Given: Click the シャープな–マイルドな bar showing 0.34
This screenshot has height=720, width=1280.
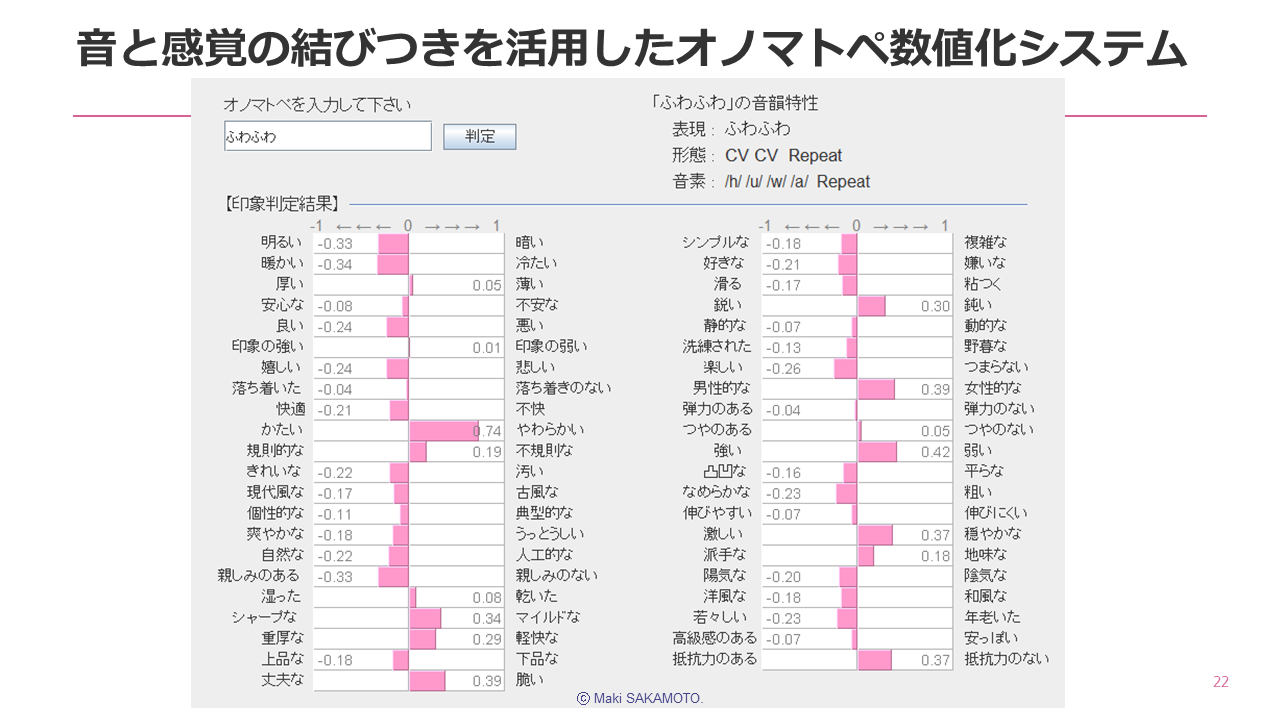Looking at the screenshot, I should (426, 618).
